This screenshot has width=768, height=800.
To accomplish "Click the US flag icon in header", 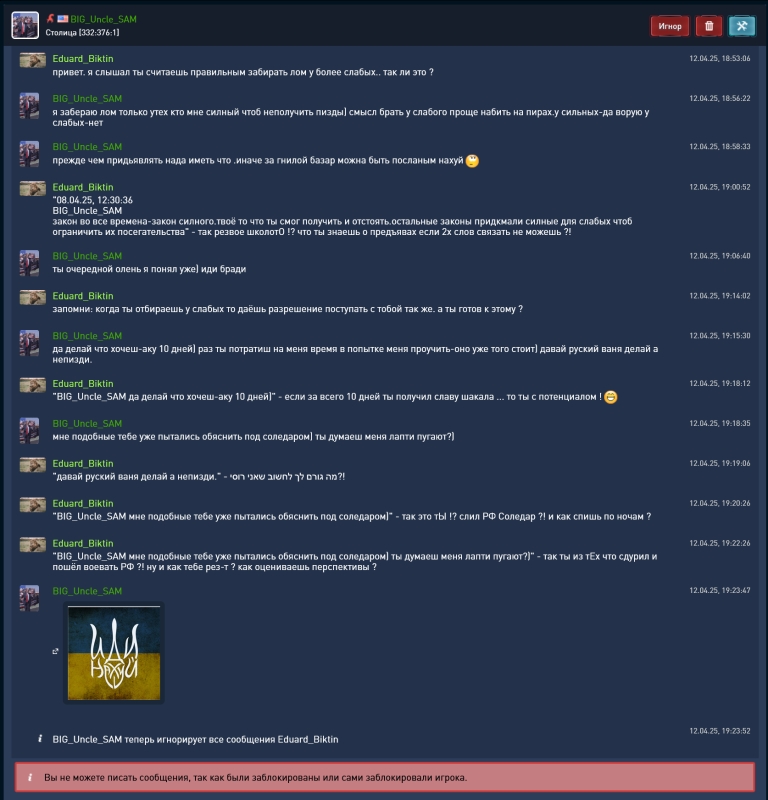I will (x=62, y=19).
